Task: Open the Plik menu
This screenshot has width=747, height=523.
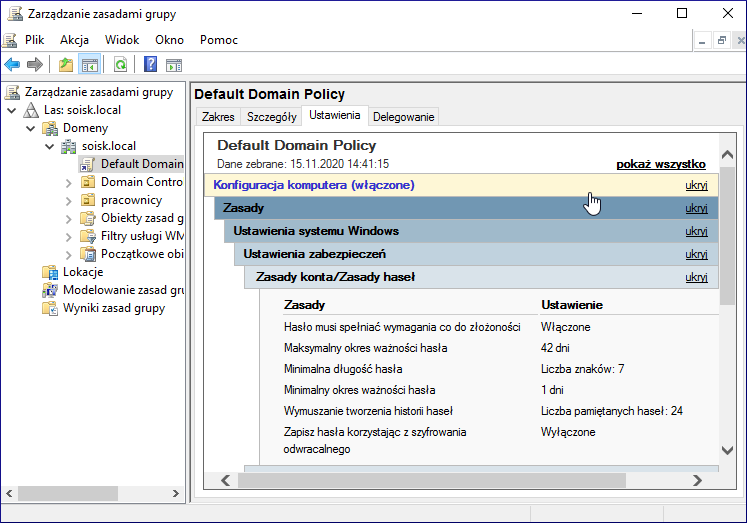Action: pos(34,40)
